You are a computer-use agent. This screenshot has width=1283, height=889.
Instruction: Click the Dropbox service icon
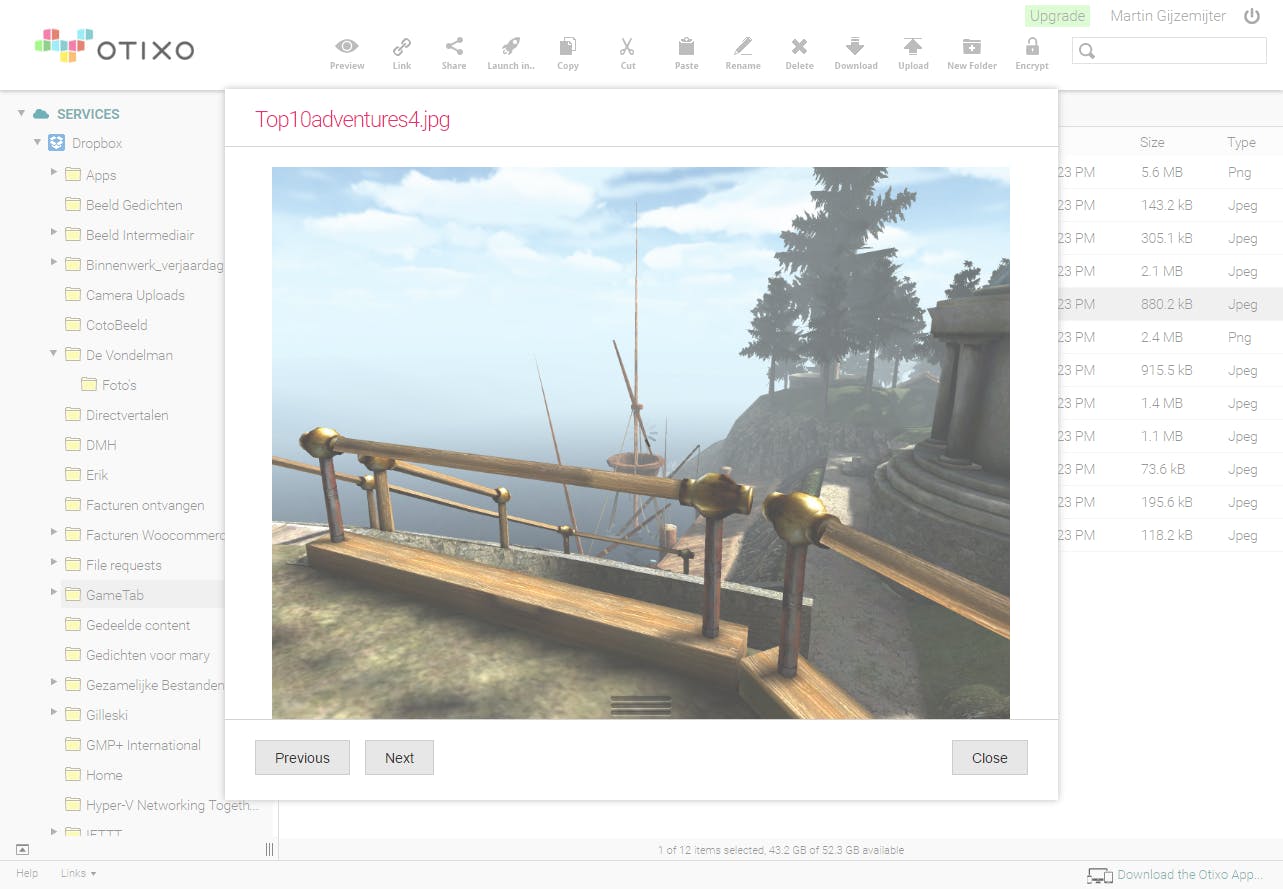pyautogui.click(x=57, y=143)
